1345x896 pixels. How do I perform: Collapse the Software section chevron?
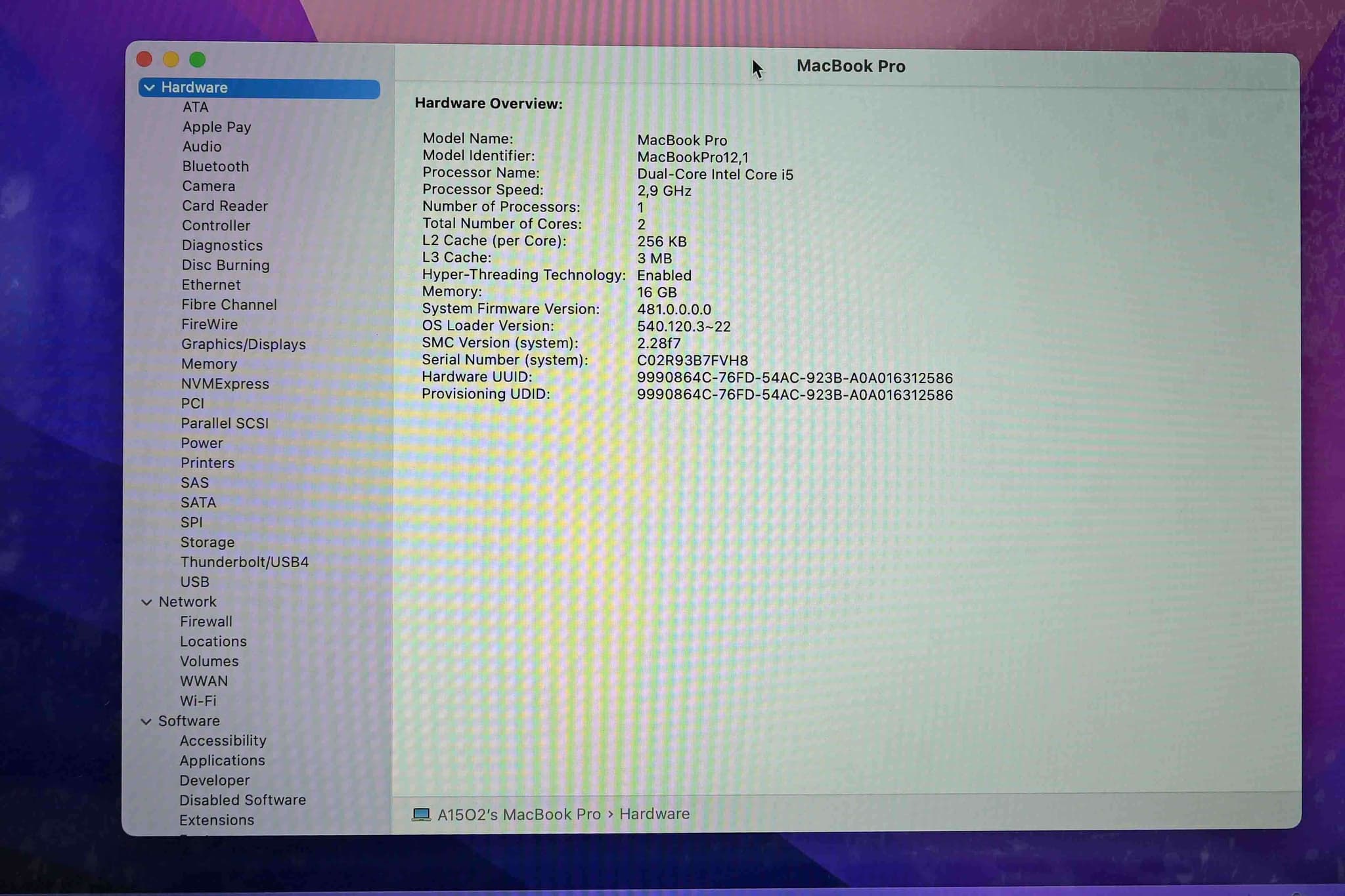click(x=146, y=721)
